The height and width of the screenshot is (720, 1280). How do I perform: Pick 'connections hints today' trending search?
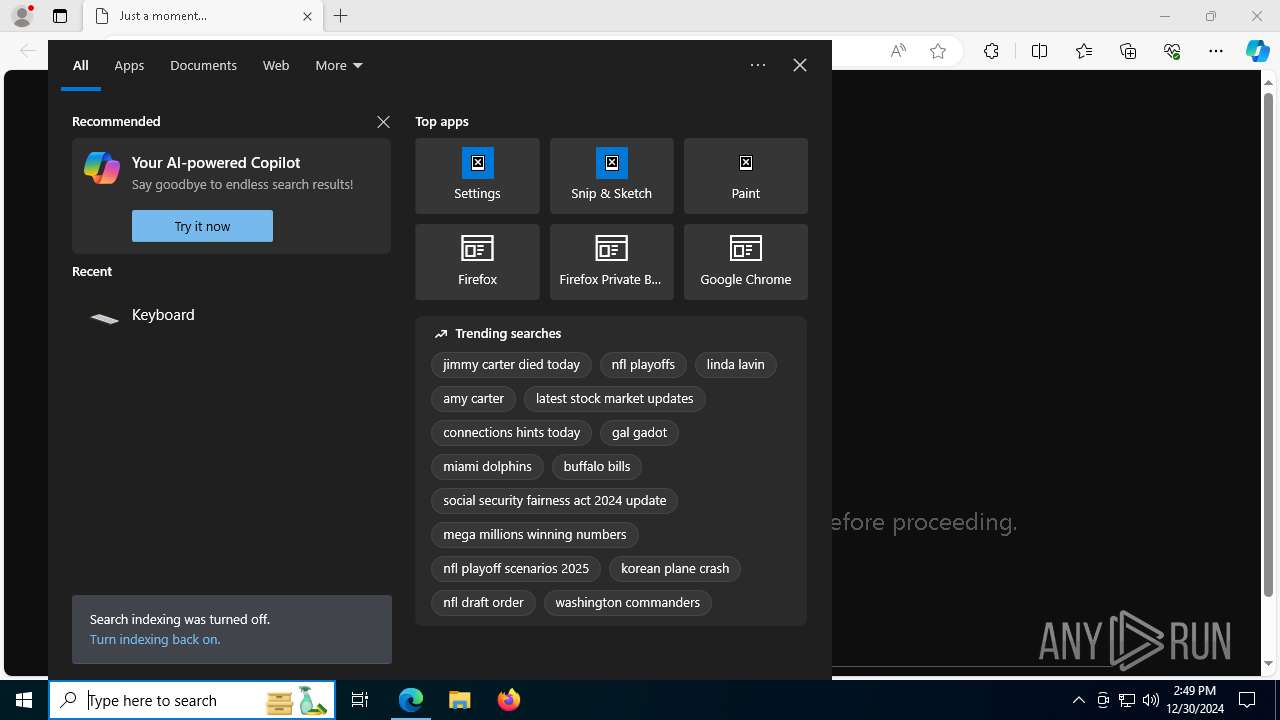pos(511,433)
